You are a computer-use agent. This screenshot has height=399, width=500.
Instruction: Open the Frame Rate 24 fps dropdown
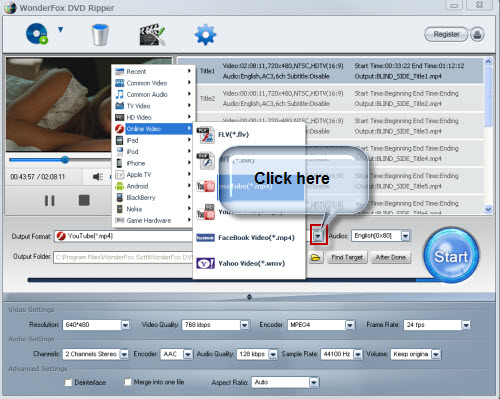click(x=437, y=325)
